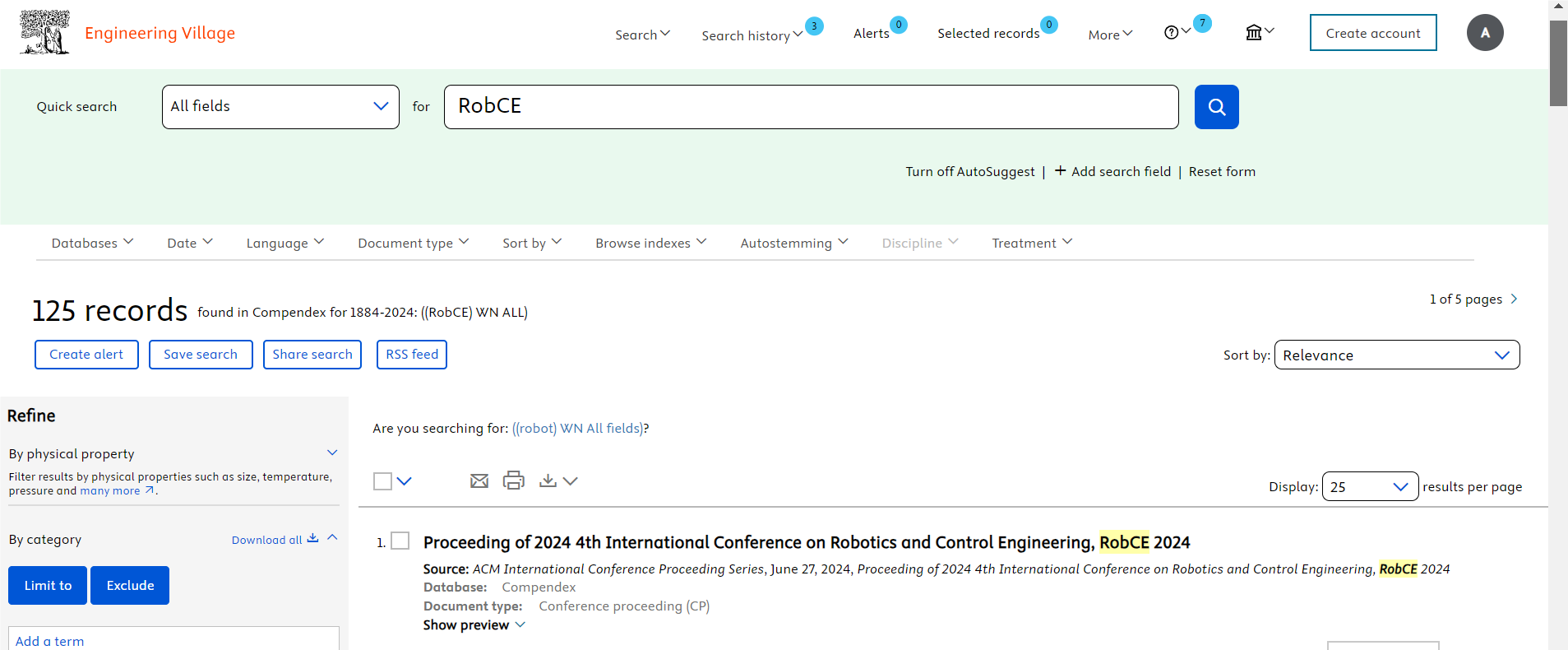Open the Document type filter menu

(414, 243)
